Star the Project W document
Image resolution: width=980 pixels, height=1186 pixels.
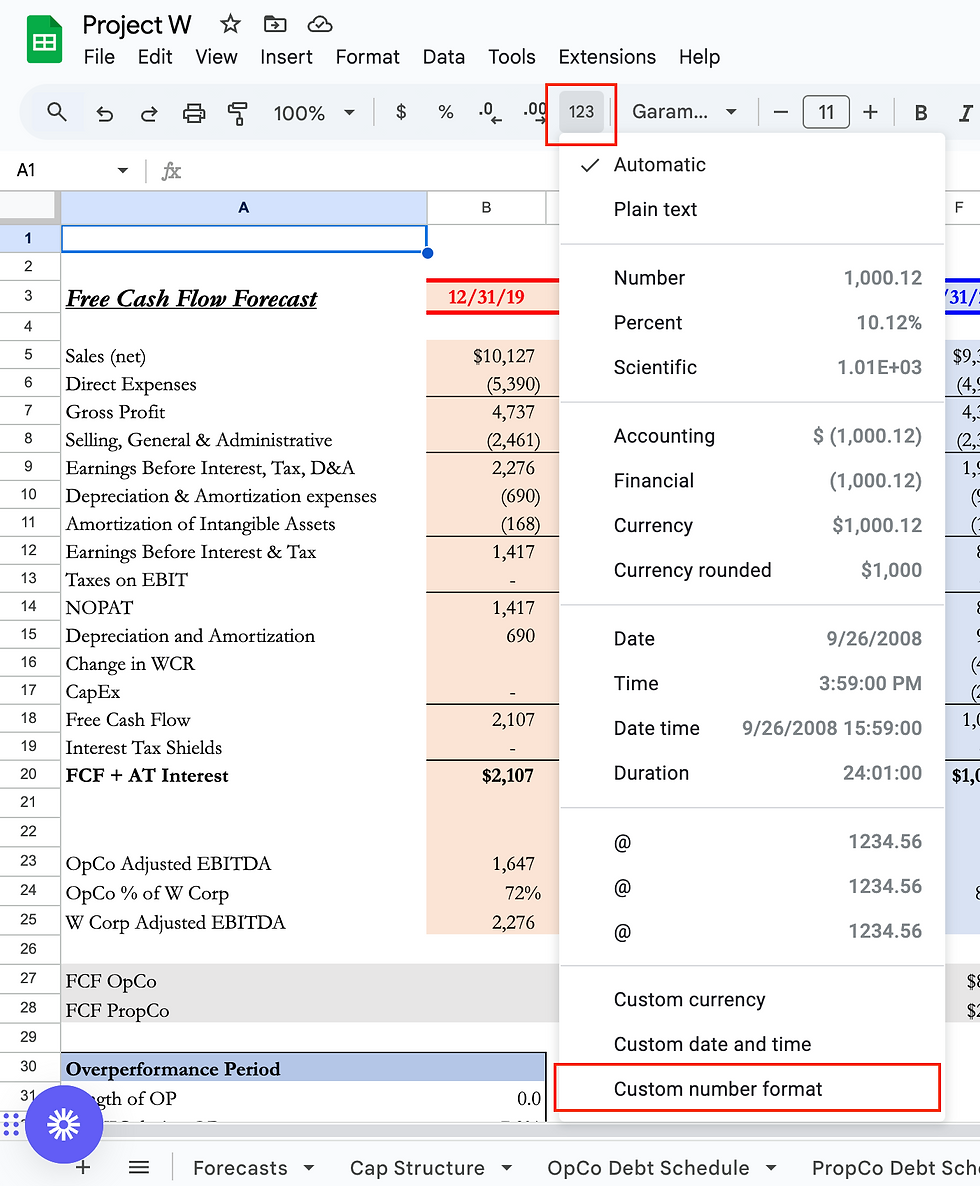(x=230, y=25)
